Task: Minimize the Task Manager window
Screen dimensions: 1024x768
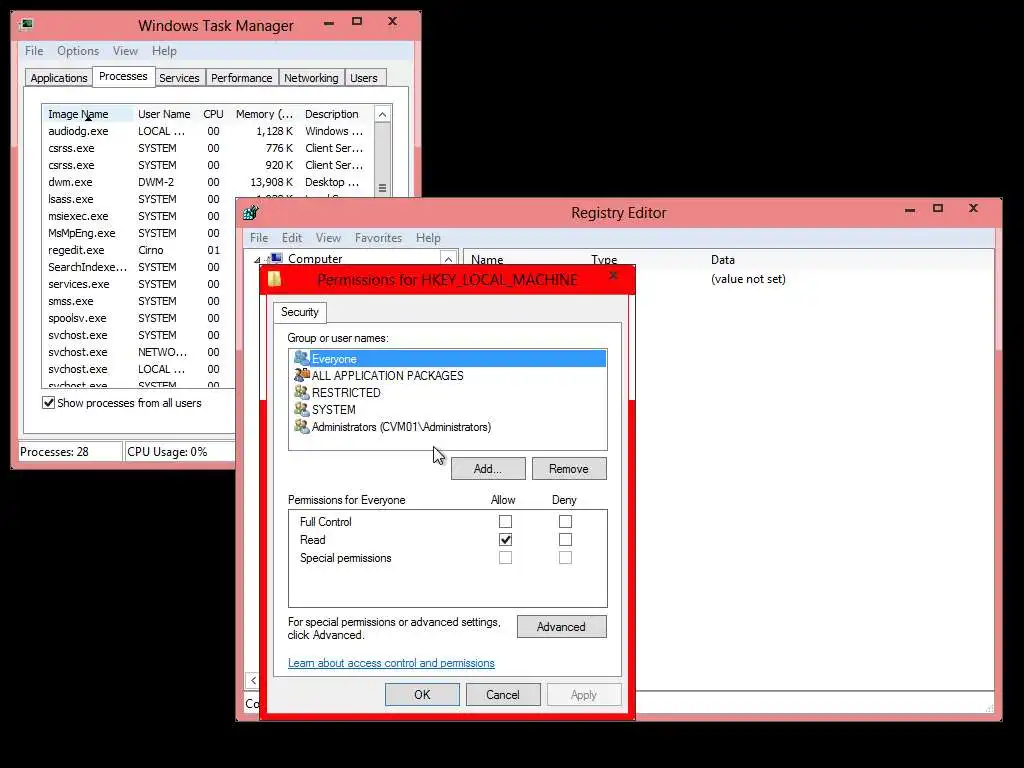Action: 328,24
